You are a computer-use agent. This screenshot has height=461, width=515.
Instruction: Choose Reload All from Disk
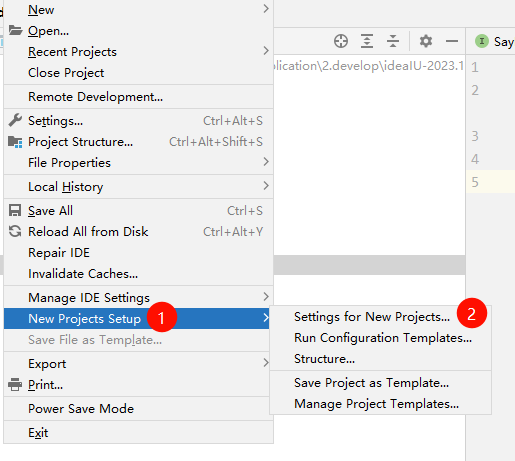tap(138, 232)
